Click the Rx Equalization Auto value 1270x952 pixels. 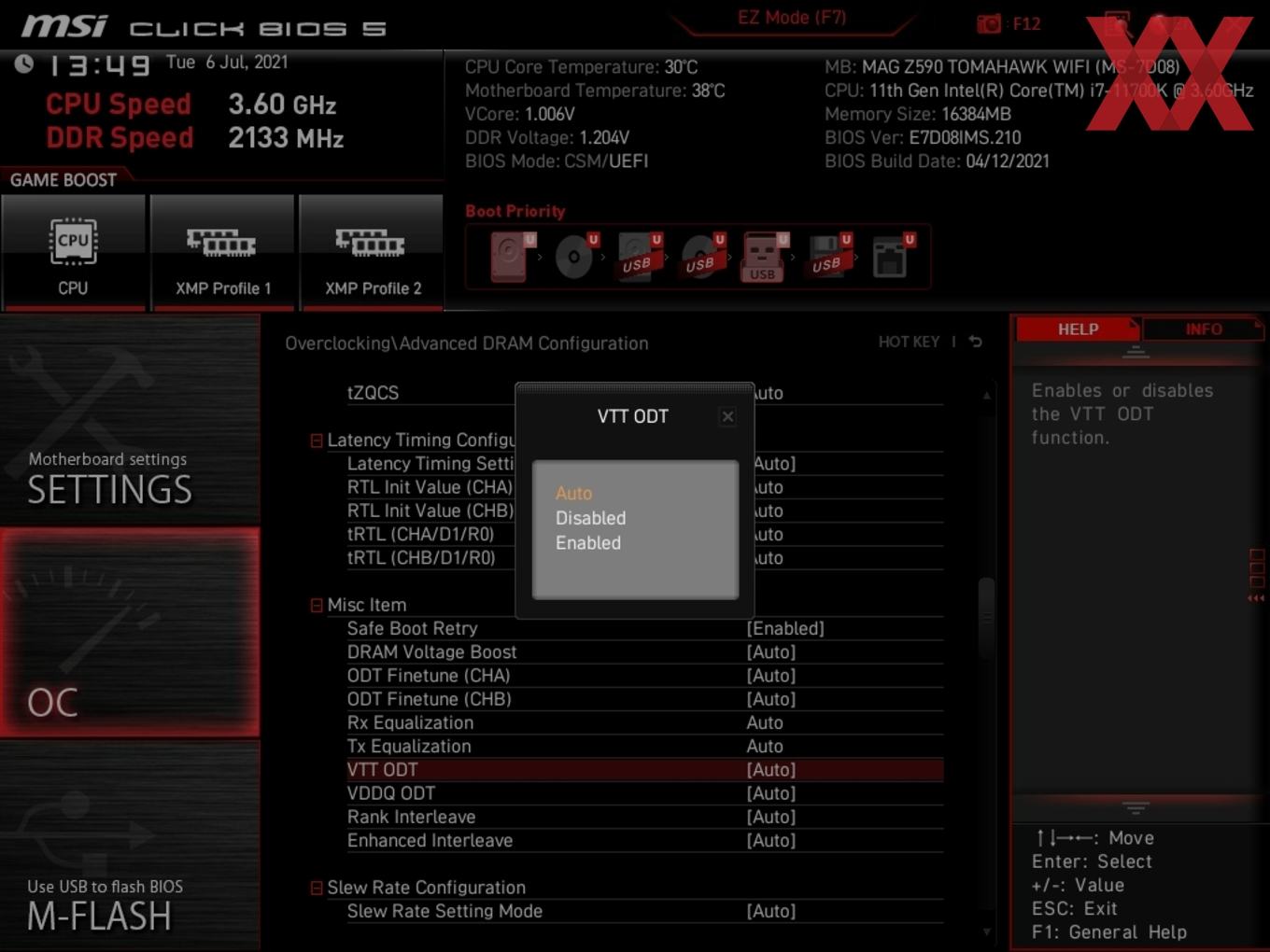coord(765,722)
